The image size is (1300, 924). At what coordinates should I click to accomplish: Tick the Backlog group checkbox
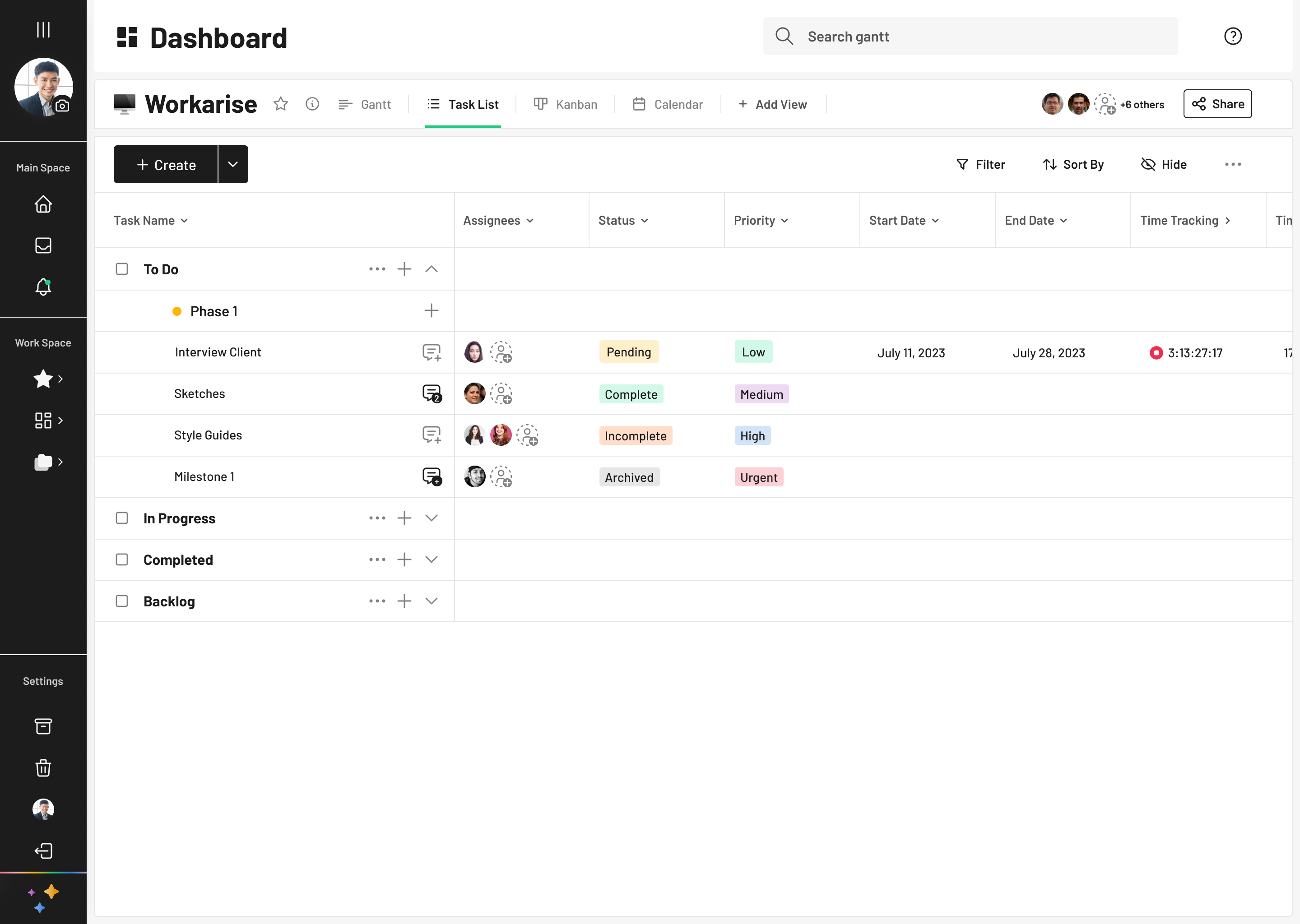[122, 601]
